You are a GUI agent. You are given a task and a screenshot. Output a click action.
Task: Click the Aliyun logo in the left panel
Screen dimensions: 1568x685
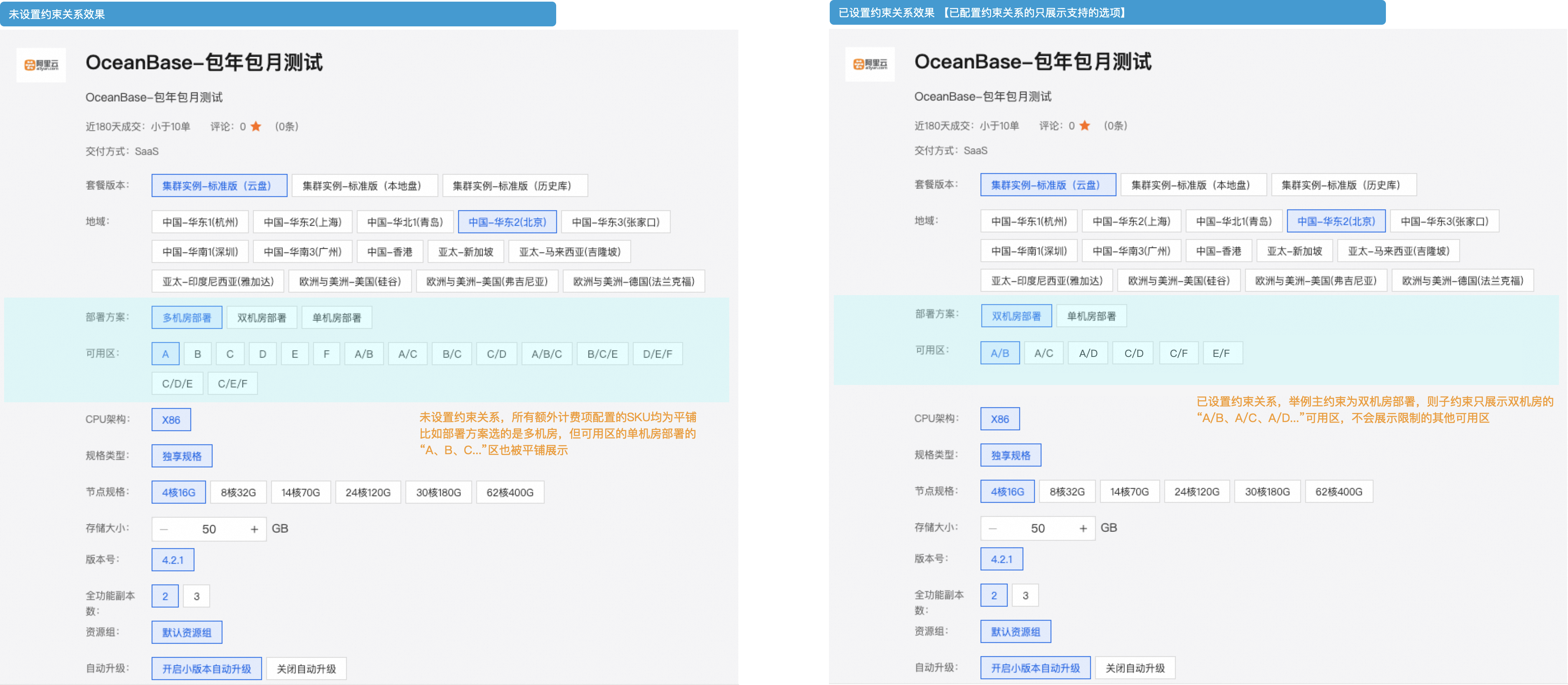[x=41, y=65]
